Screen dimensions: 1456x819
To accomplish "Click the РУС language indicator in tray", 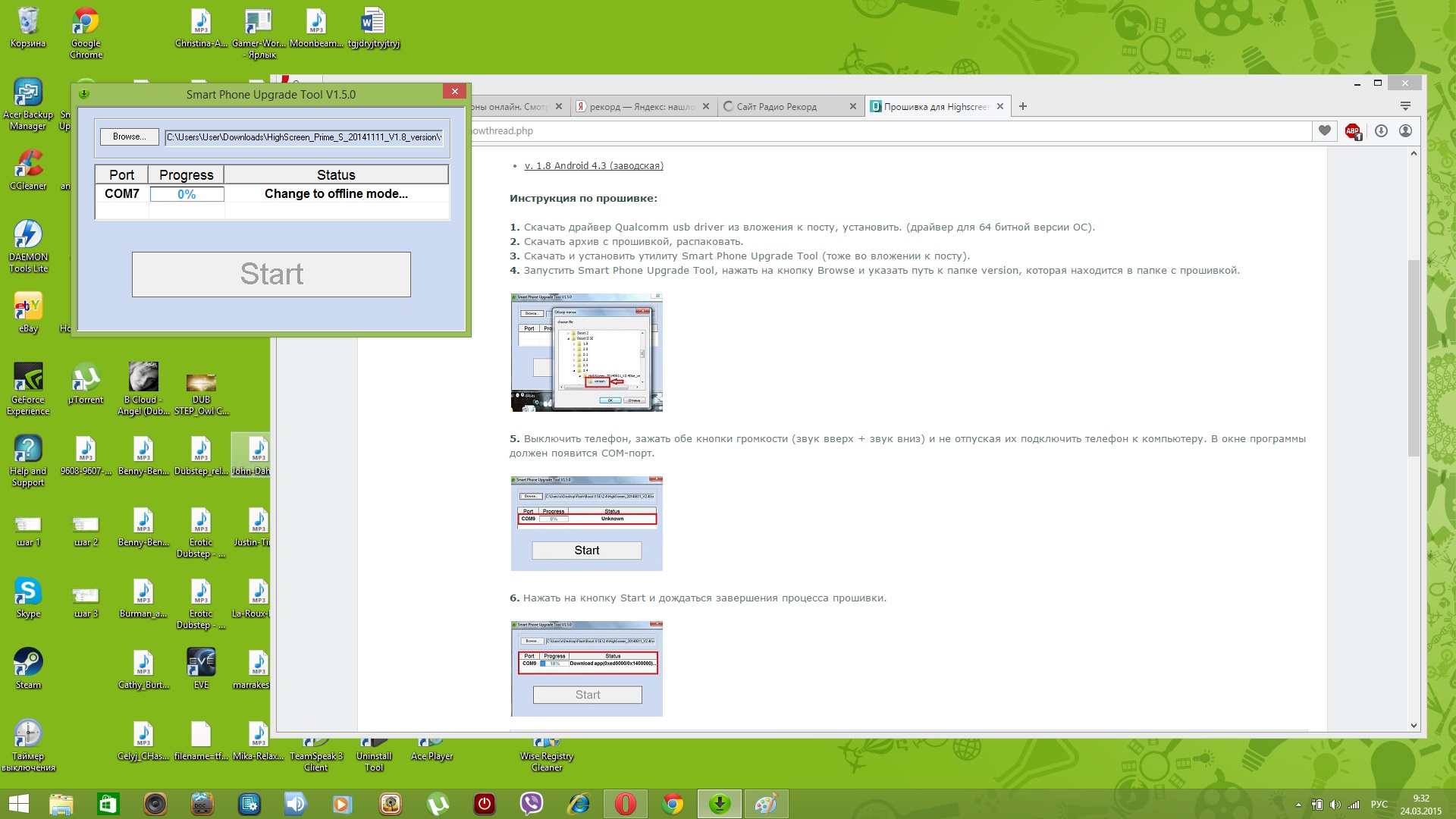I will [1379, 805].
